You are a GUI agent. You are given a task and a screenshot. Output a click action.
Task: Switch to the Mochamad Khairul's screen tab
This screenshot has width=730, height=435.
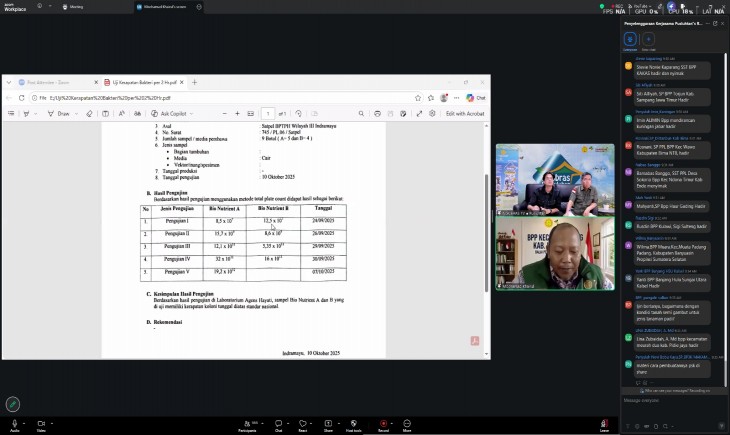coord(162,6)
